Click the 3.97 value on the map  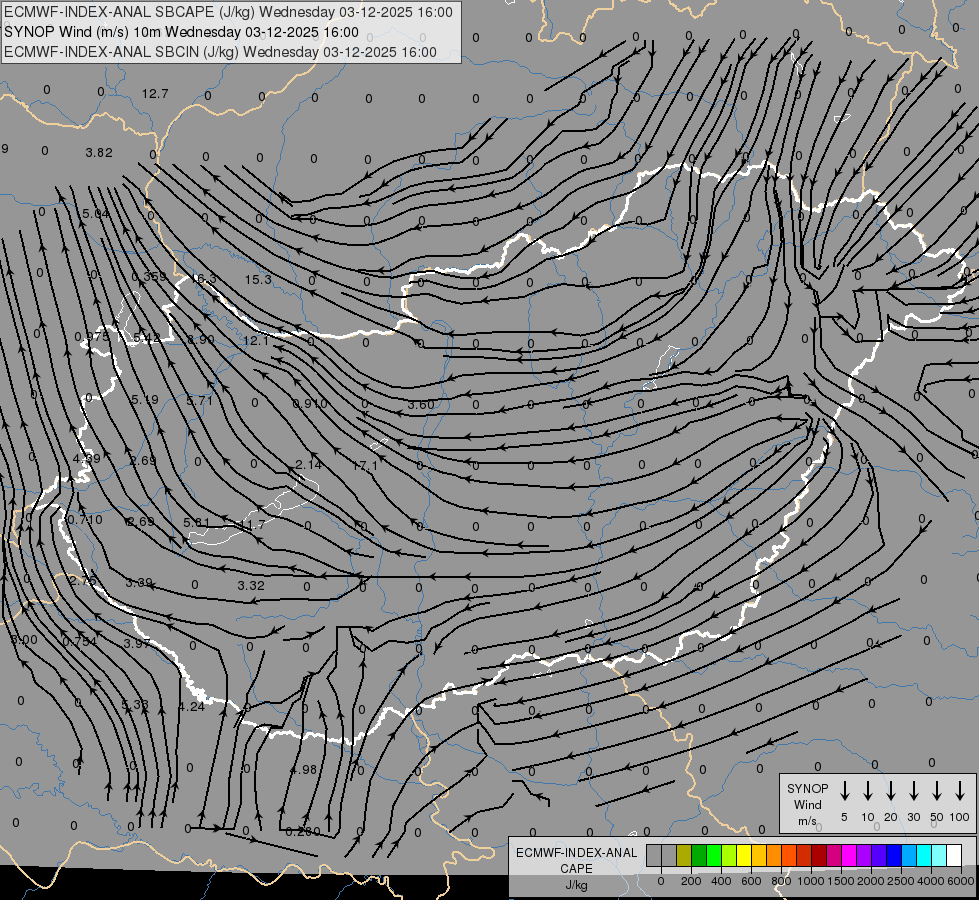point(137,643)
